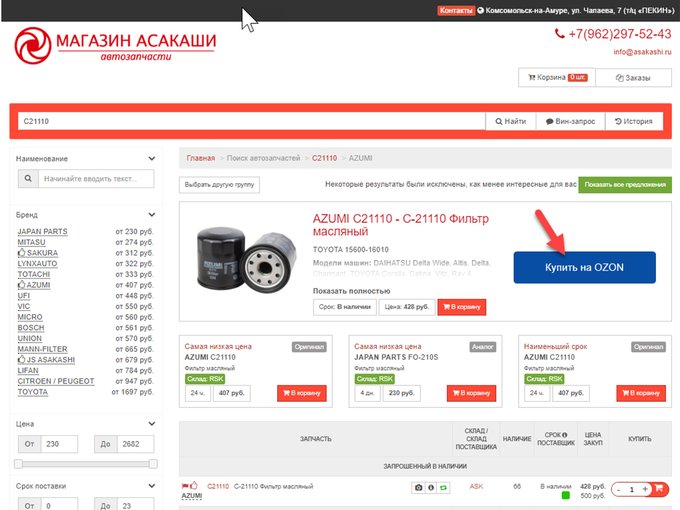
Task: Filter by brand VIC
Action: click(24, 307)
